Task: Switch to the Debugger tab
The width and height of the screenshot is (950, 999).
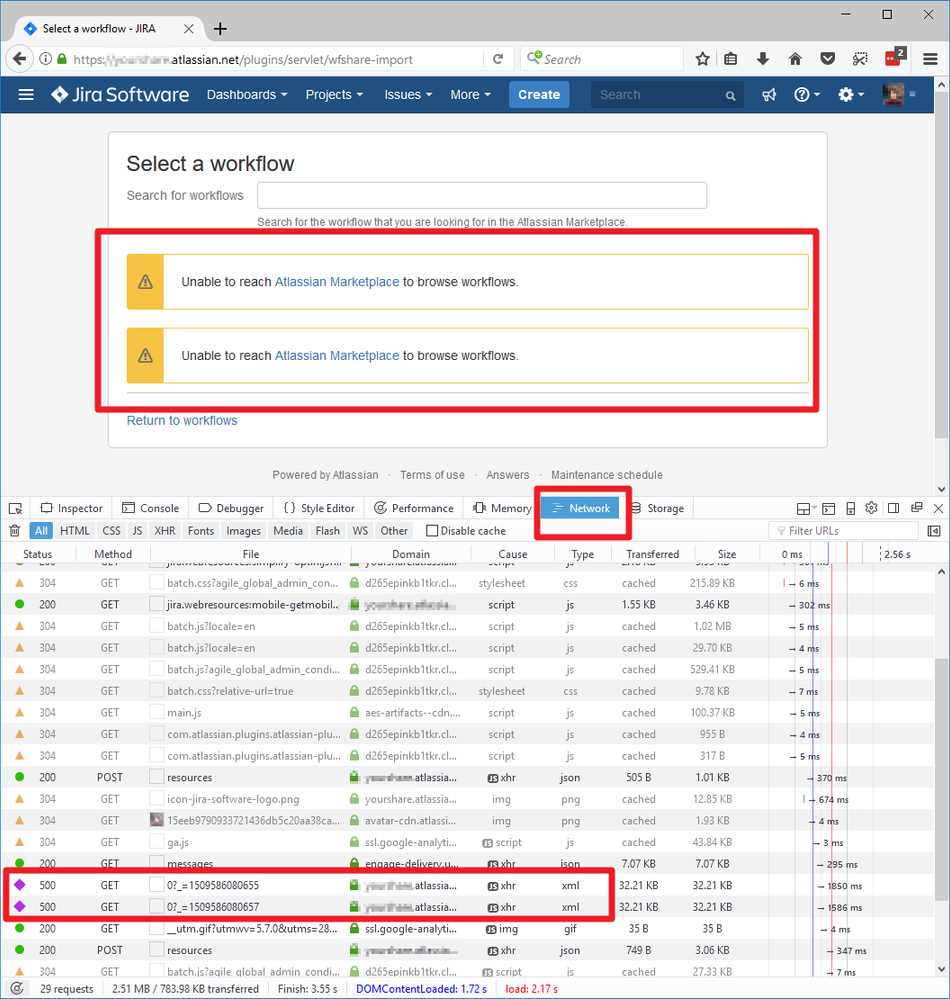Action: coord(231,508)
